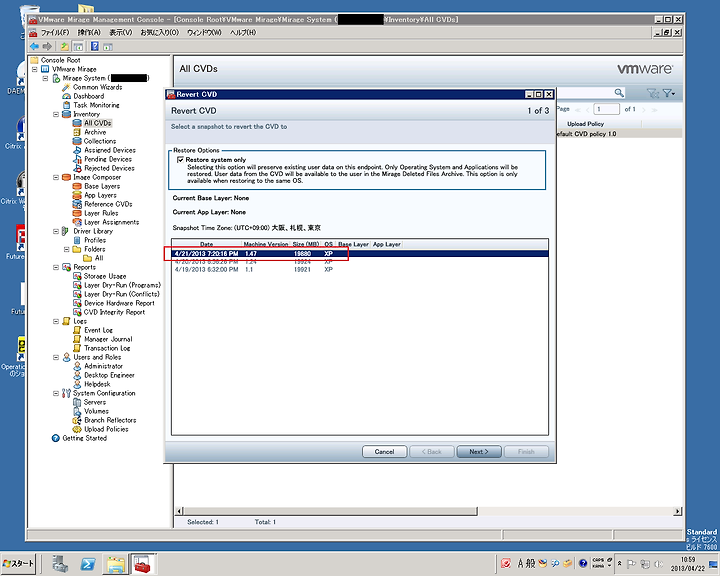The image size is (720, 576).
Task: Click the Forward arrow toolbar icon
Action: (47, 46)
